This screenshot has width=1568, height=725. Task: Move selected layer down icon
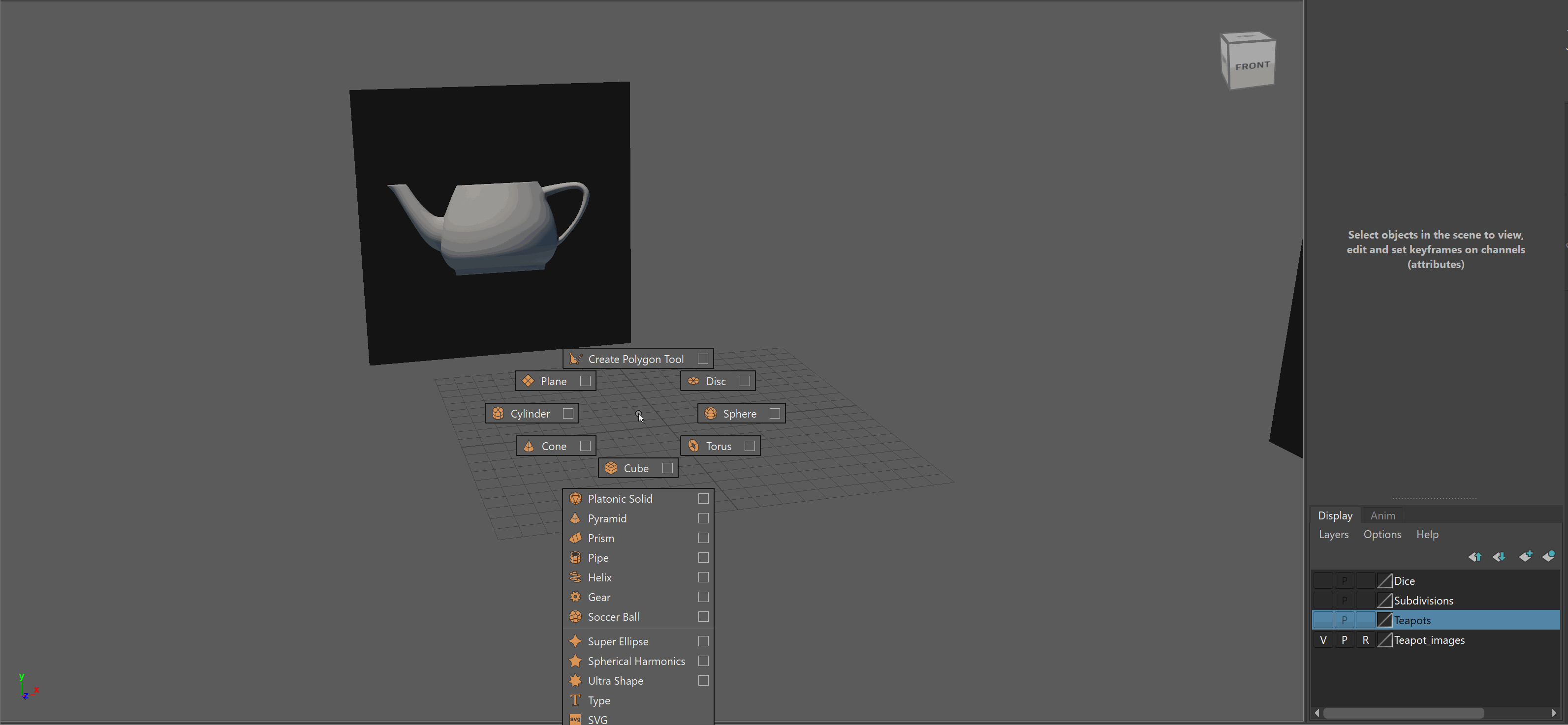point(1499,556)
